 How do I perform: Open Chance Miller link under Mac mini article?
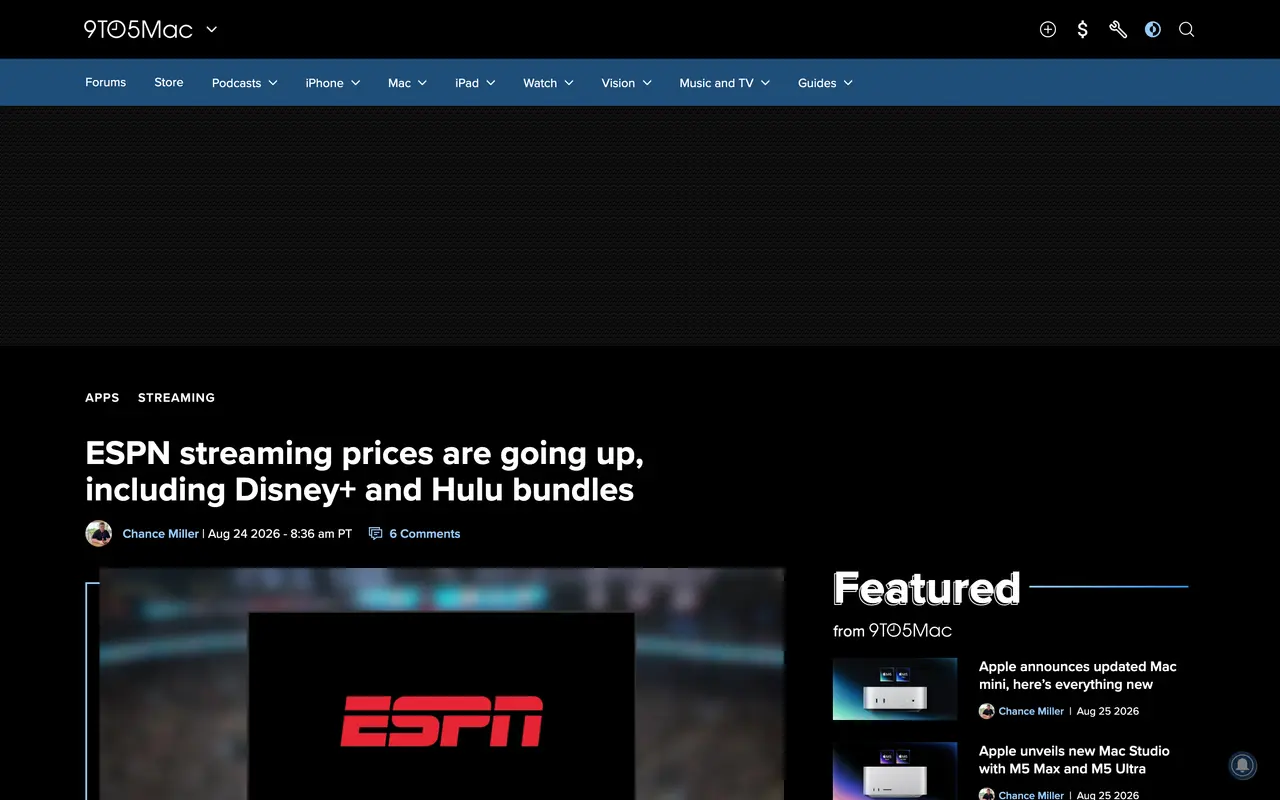(x=1031, y=711)
